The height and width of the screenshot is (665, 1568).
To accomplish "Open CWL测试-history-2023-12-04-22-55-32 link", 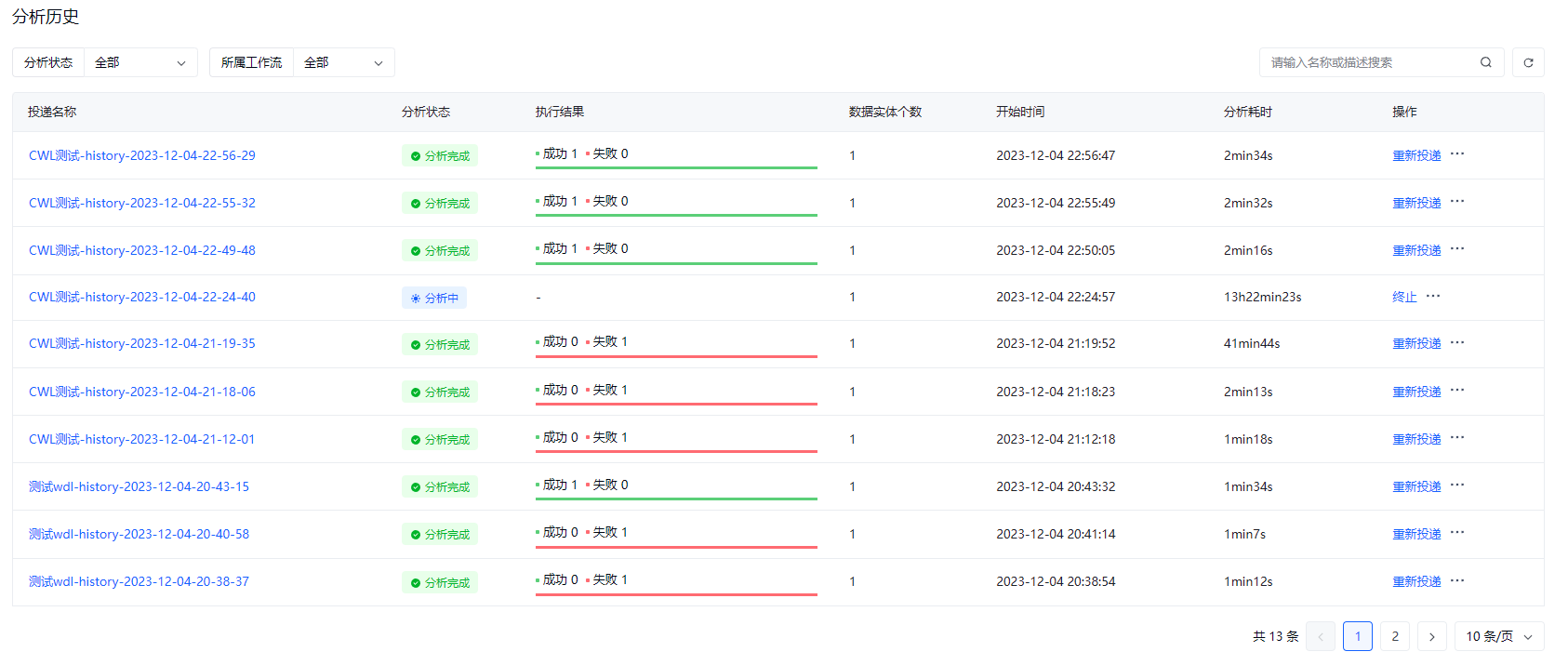I will [x=142, y=203].
